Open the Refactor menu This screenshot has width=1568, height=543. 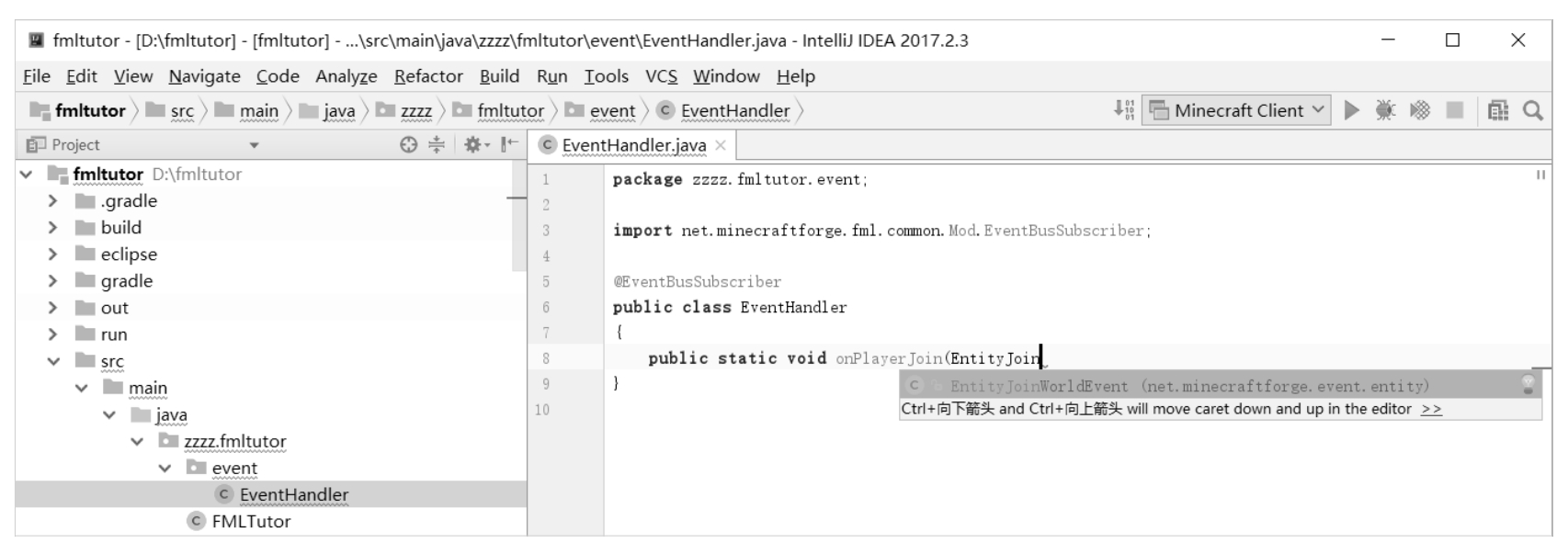pos(428,76)
